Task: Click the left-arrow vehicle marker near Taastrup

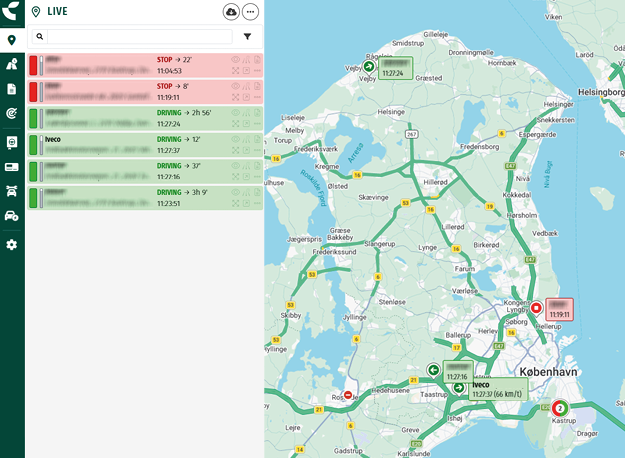Action: 433,371
